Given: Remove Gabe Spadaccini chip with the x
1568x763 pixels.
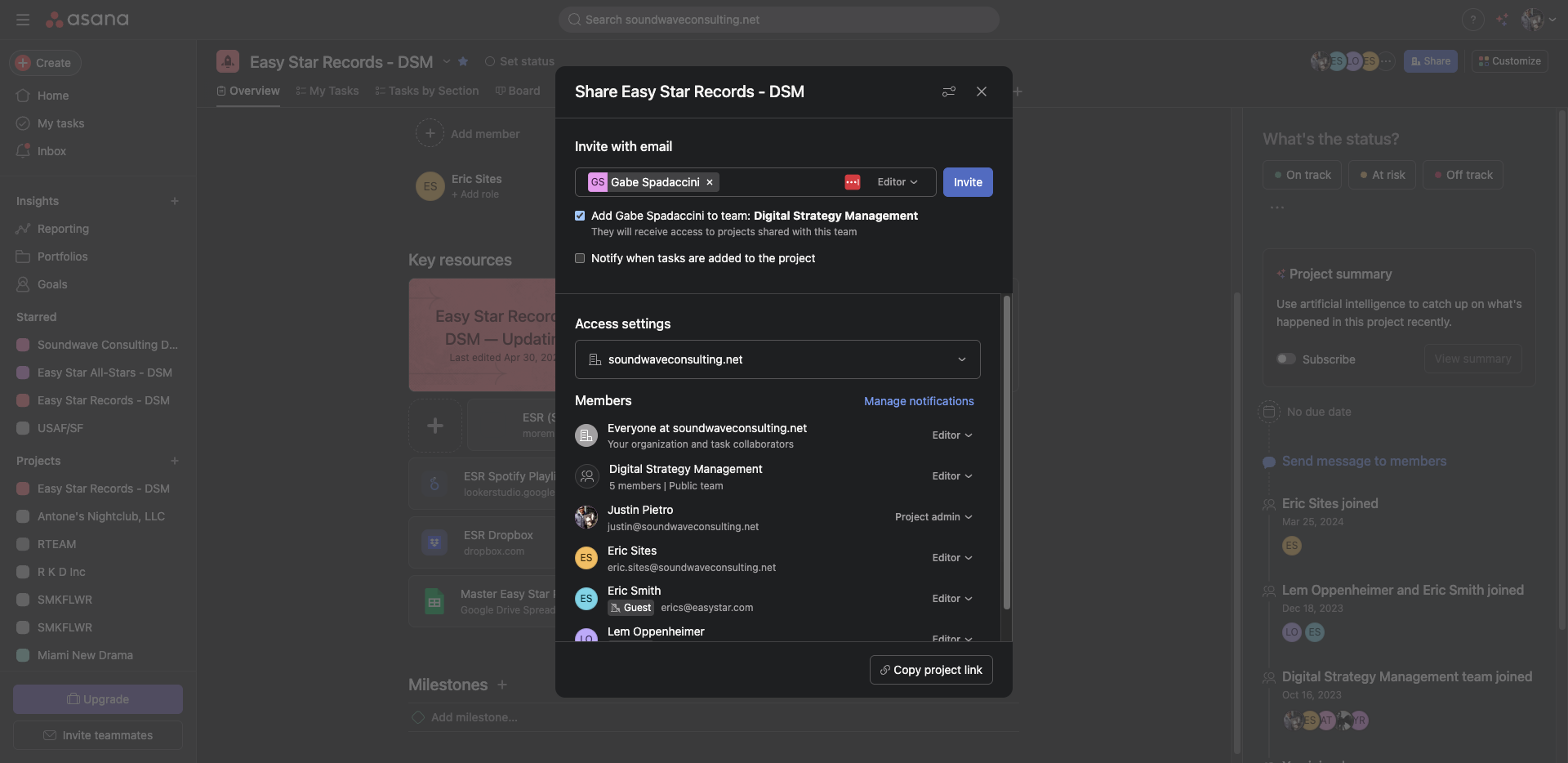Looking at the screenshot, I should [x=710, y=182].
